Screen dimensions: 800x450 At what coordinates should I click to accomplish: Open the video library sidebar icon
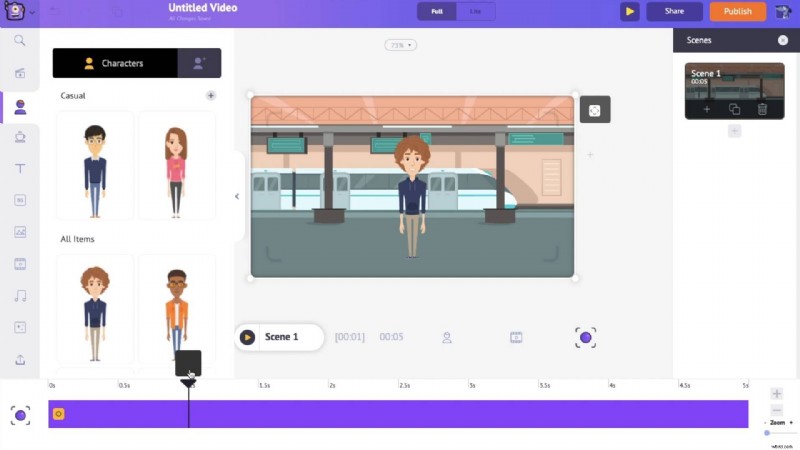20,264
